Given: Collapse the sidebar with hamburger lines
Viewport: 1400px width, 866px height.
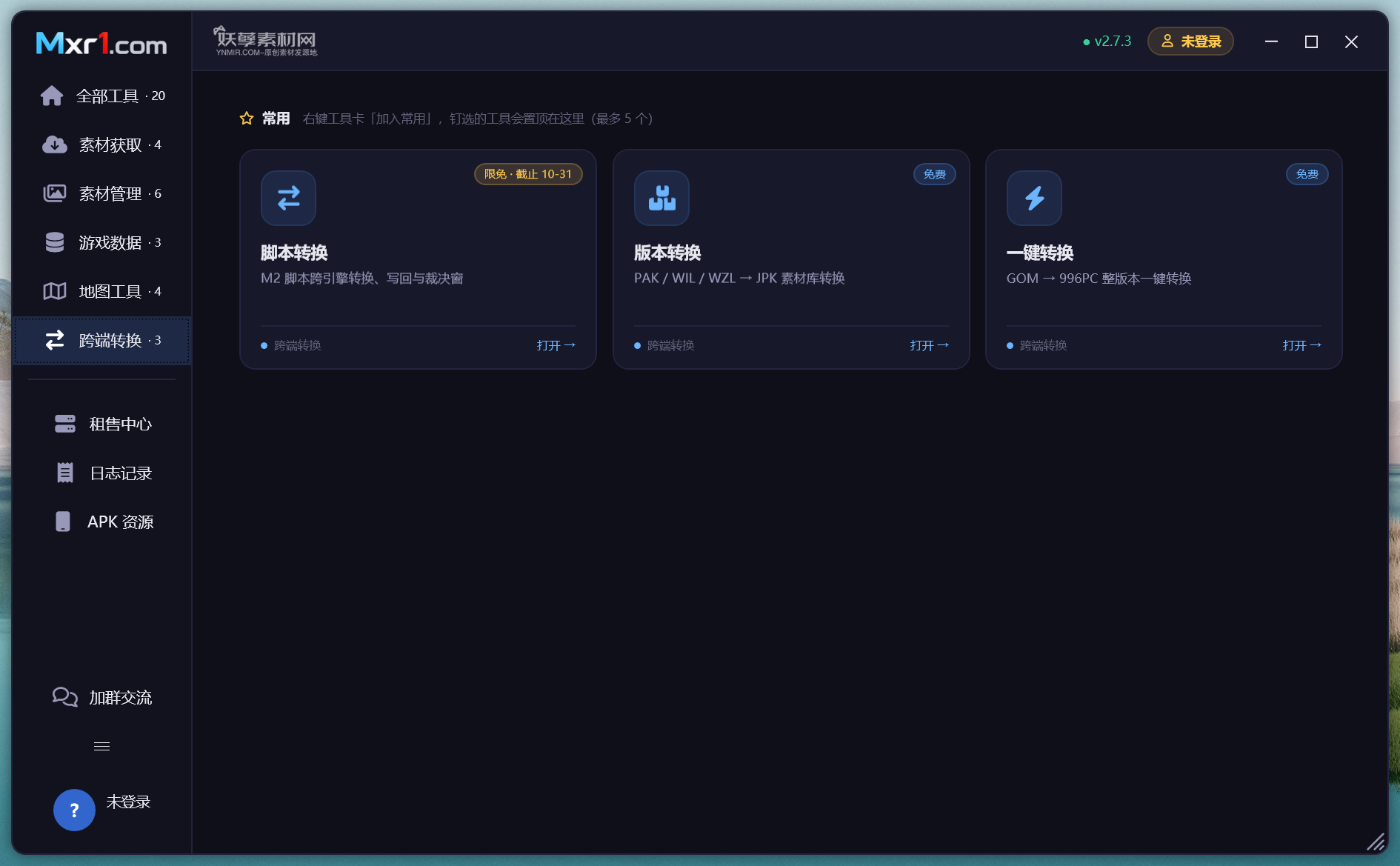Looking at the screenshot, I should [102, 746].
